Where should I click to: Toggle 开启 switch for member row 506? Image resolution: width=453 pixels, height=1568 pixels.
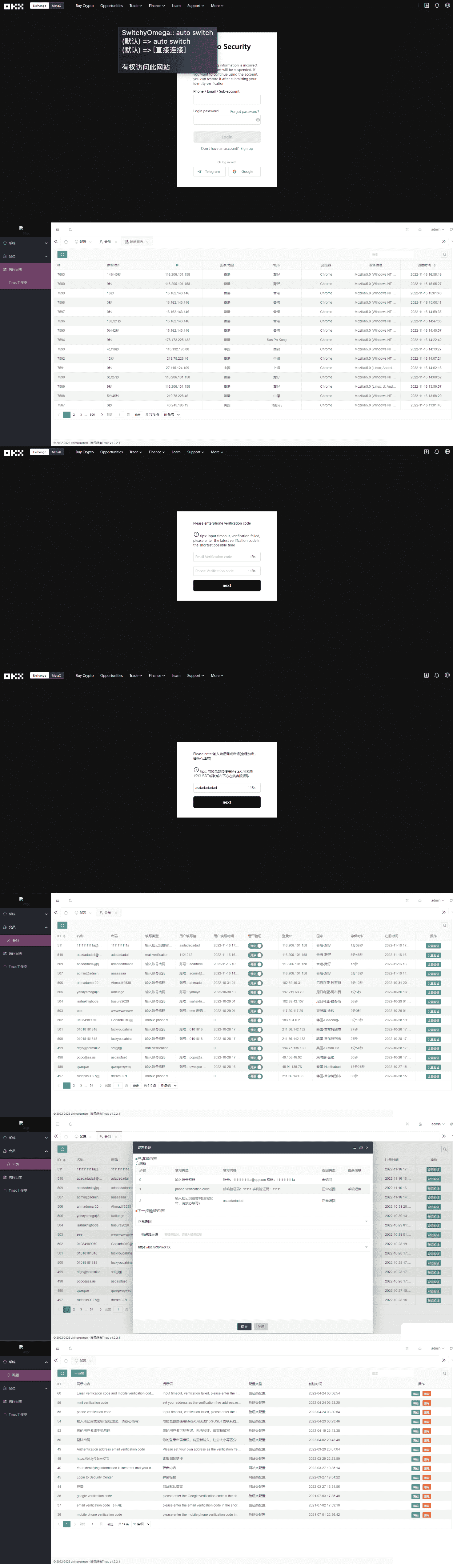click(x=255, y=983)
